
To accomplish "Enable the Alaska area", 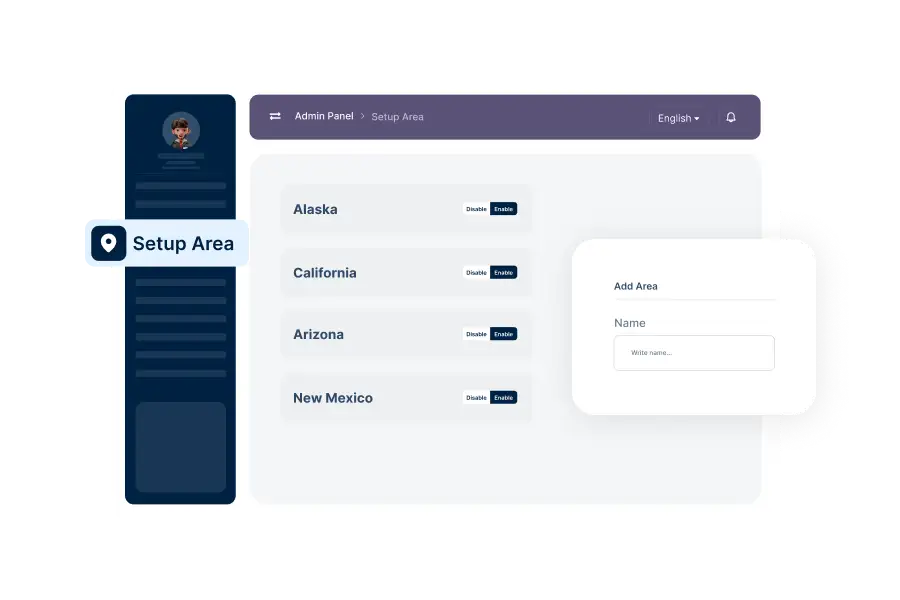I will (x=503, y=209).
